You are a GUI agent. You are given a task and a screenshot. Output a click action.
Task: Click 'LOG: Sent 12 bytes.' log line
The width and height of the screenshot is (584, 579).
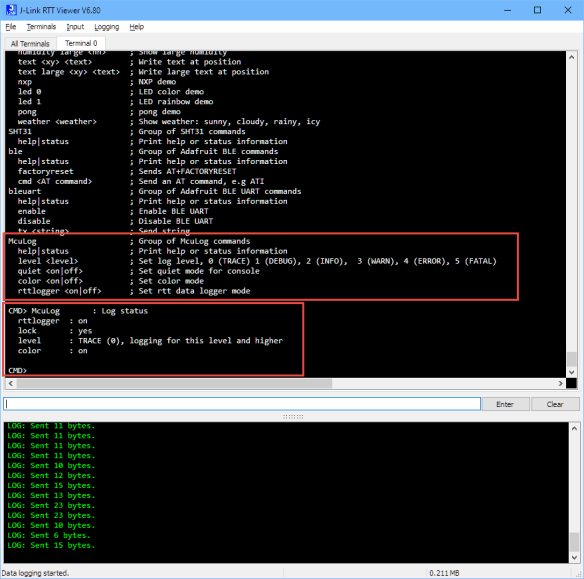(x=51, y=475)
